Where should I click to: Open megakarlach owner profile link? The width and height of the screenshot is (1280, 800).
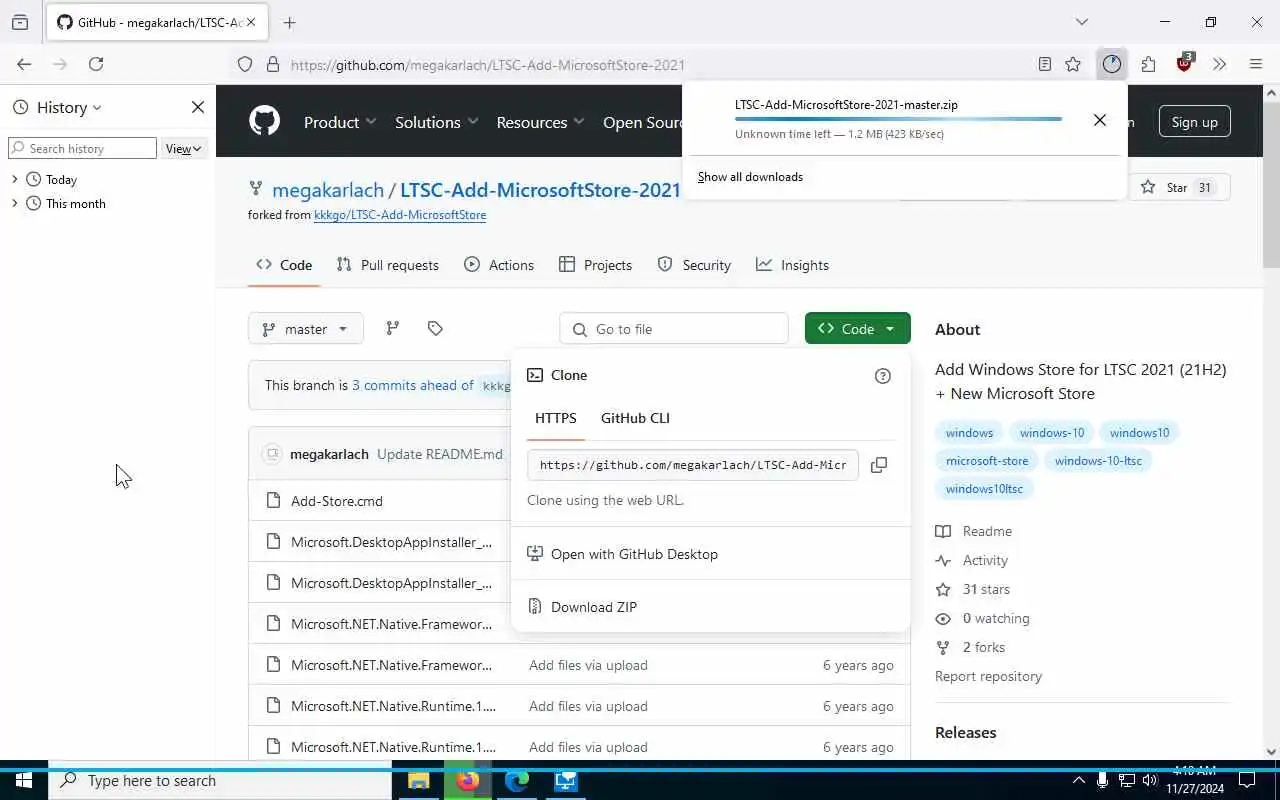[x=328, y=190]
